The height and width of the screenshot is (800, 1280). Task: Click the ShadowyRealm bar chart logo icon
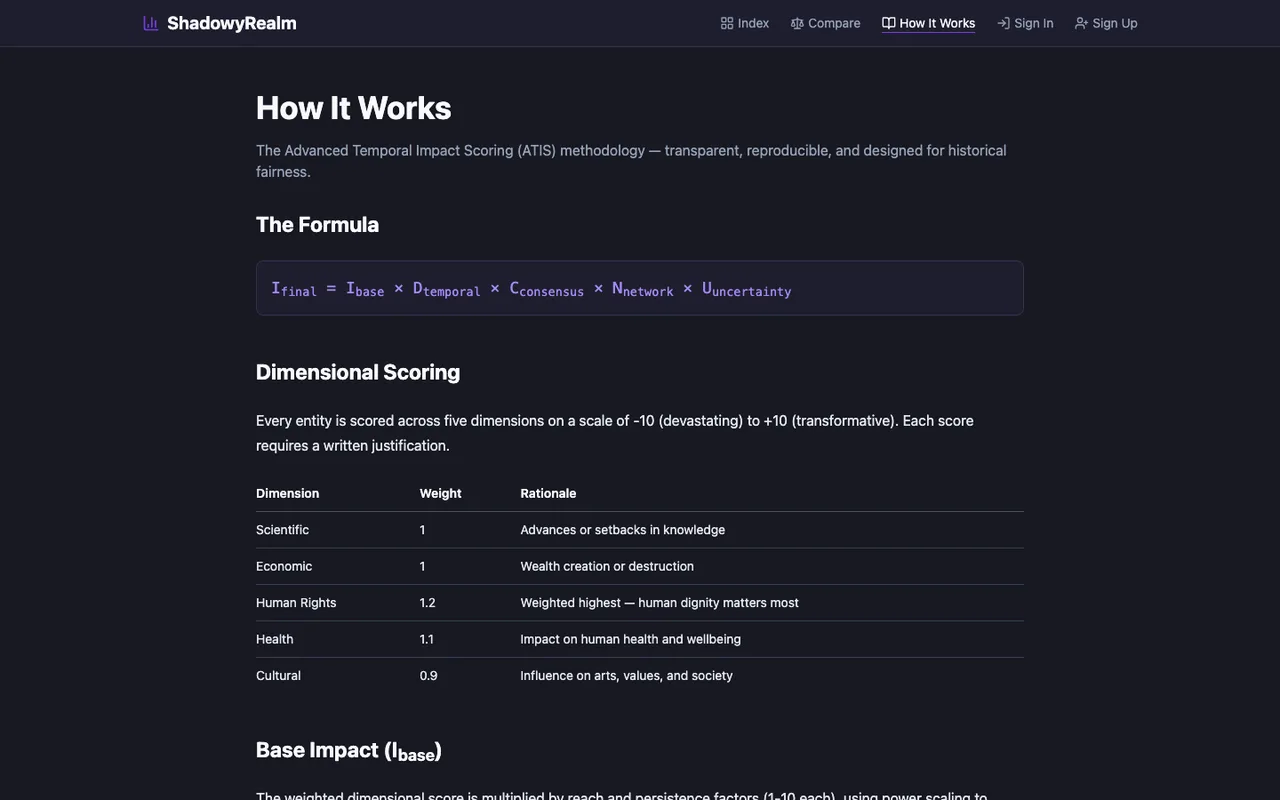pyautogui.click(x=151, y=23)
